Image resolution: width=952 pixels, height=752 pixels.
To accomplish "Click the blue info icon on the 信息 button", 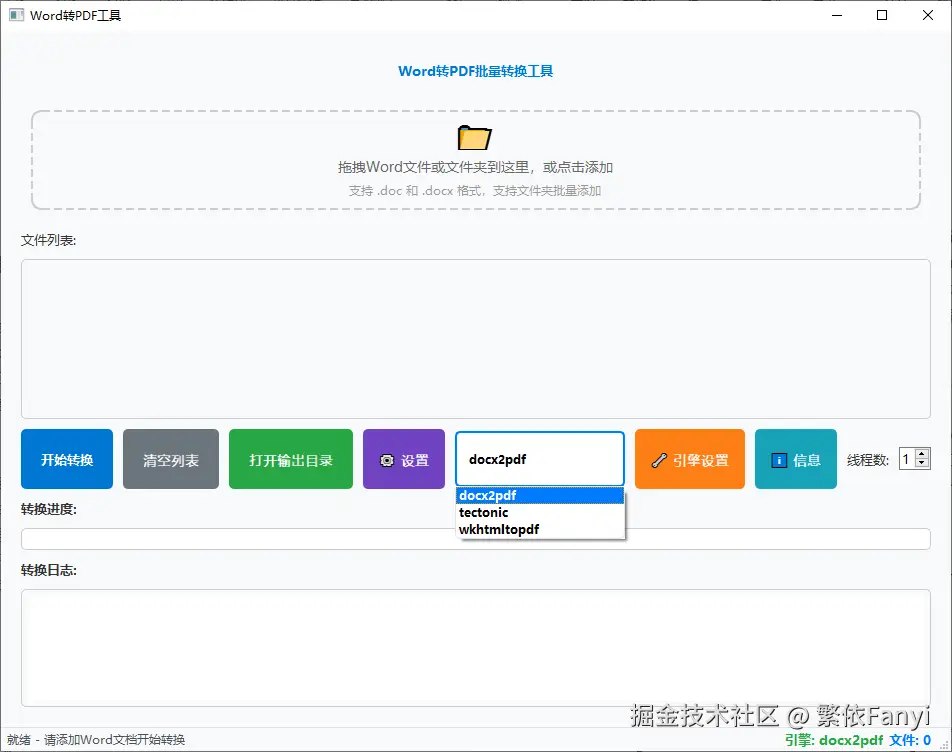I will coord(779,459).
